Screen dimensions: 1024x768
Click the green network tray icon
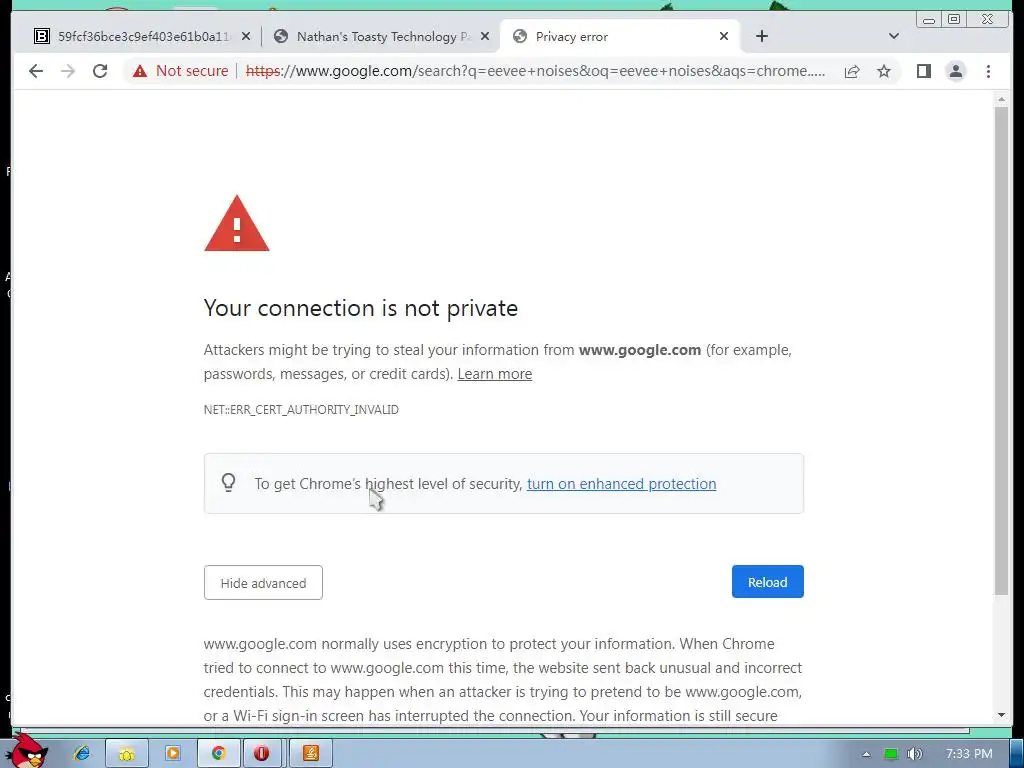891,754
